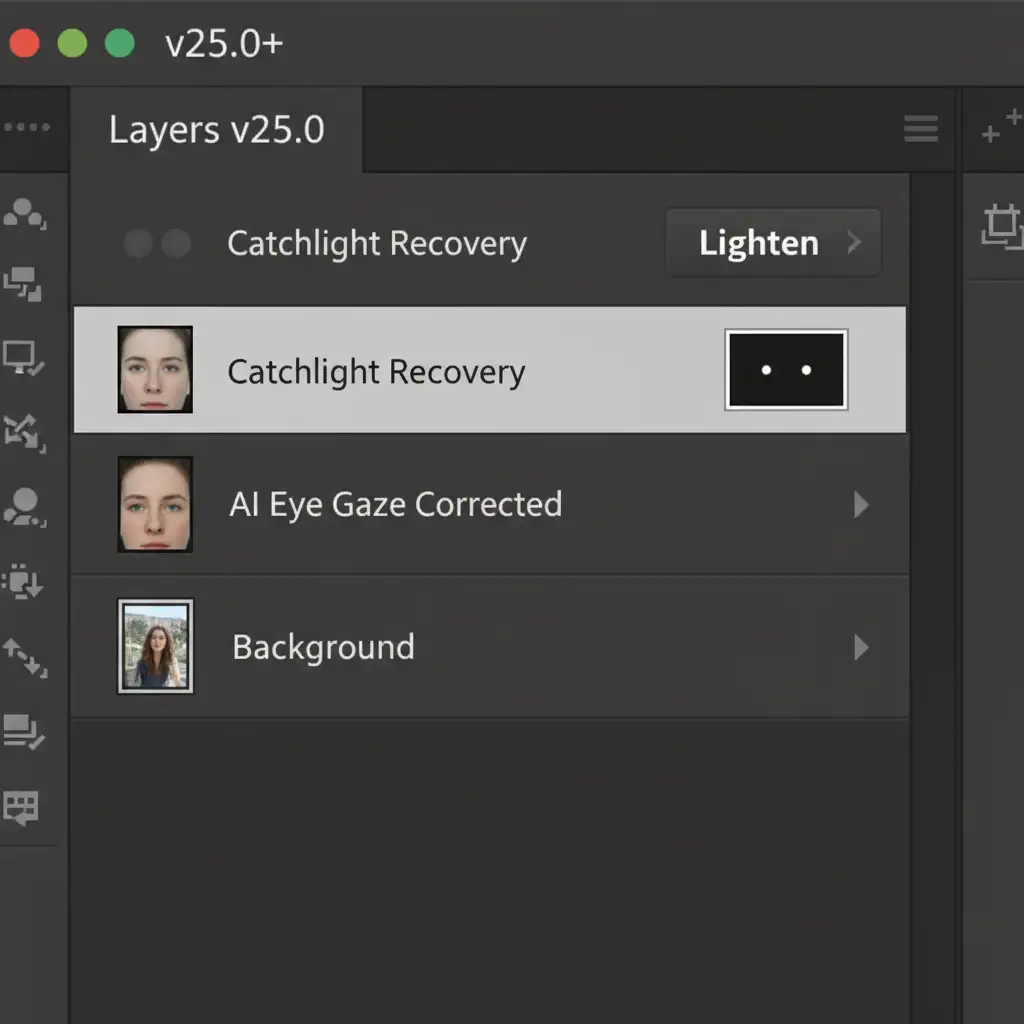The height and width of the screenshot is (1024, 1024).
Task: Select the crop frame icon in right panel
Action: pyautogui.click(x=1002, y=226)
